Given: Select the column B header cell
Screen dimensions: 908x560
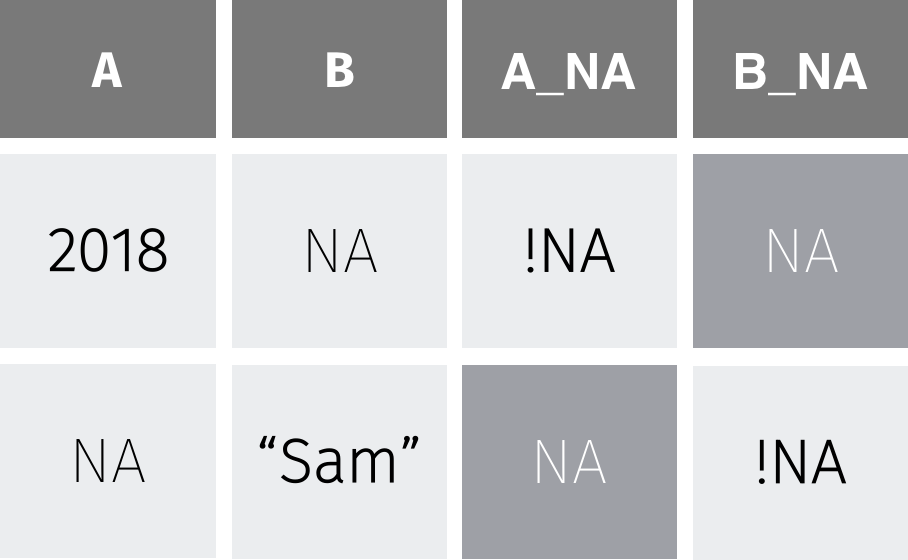Looking at the screenshot, I should pyautogui.click(x=339, y=70).
